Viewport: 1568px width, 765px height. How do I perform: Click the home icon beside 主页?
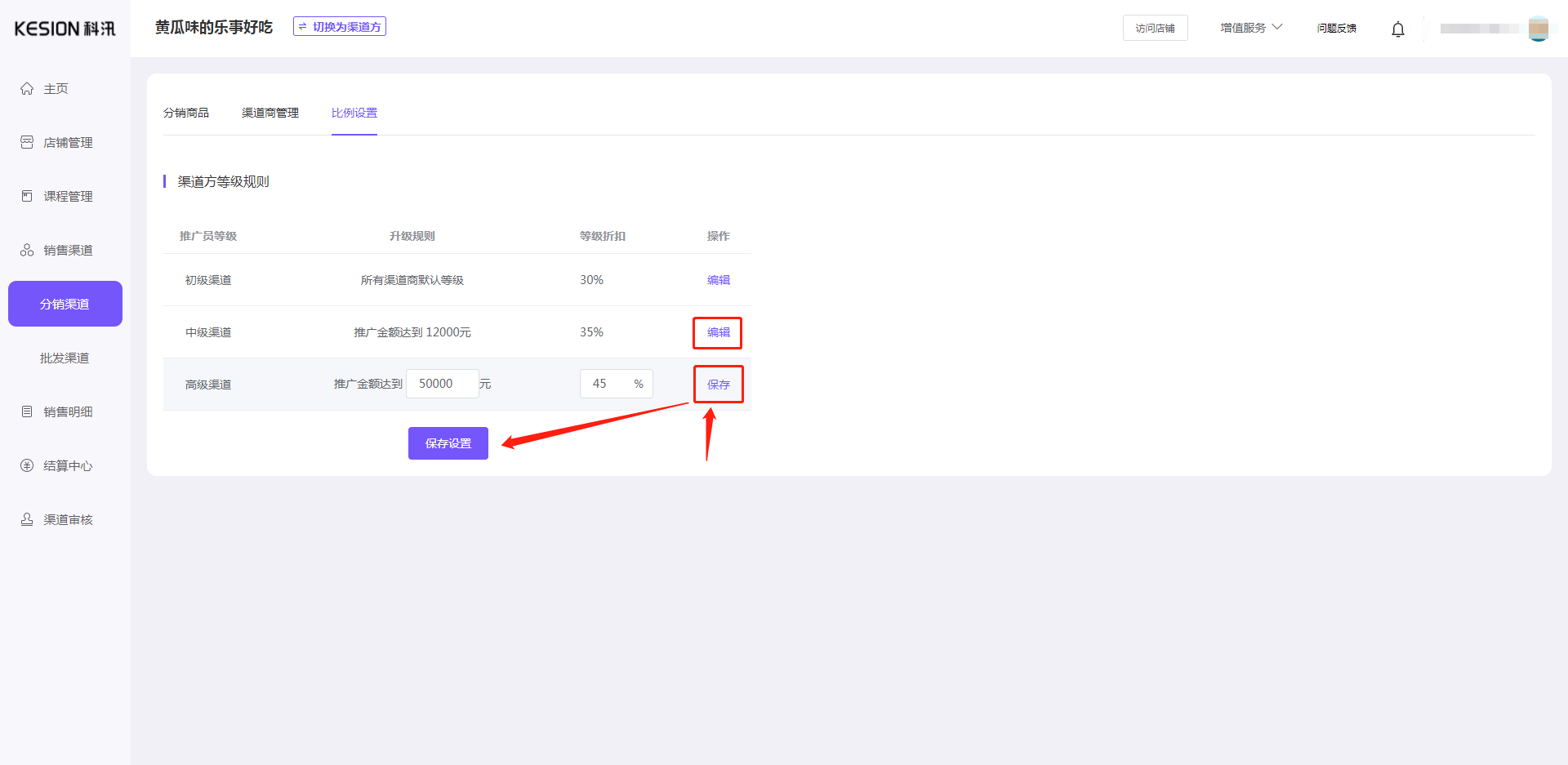27,88
